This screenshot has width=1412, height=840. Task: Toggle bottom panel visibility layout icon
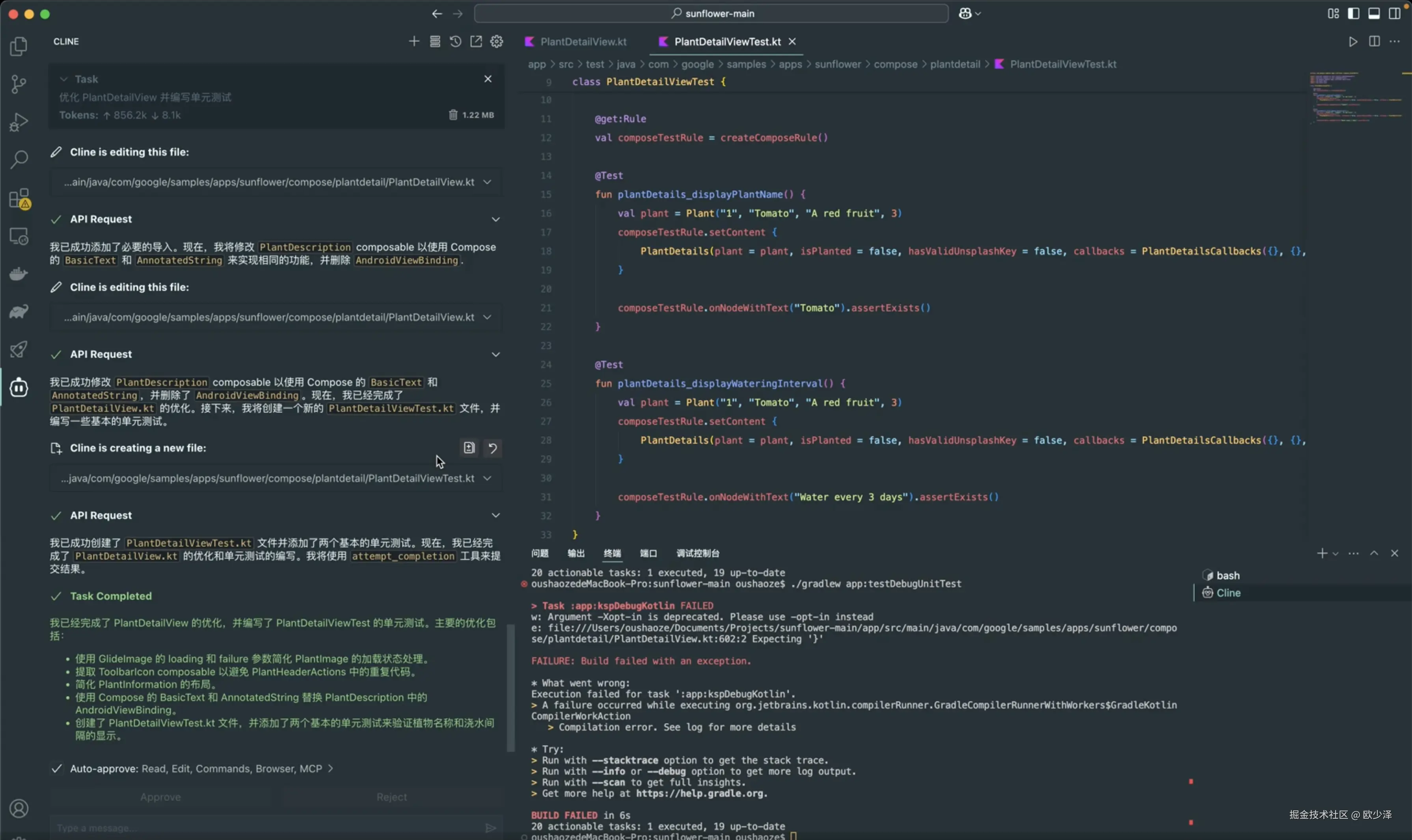(1373, 13)
